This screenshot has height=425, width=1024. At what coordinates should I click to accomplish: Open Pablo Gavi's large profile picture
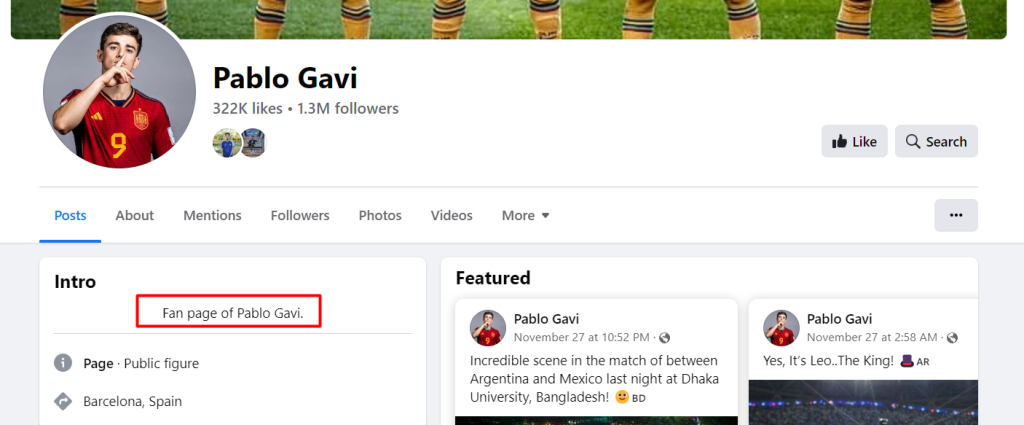[x=119, y=92]
